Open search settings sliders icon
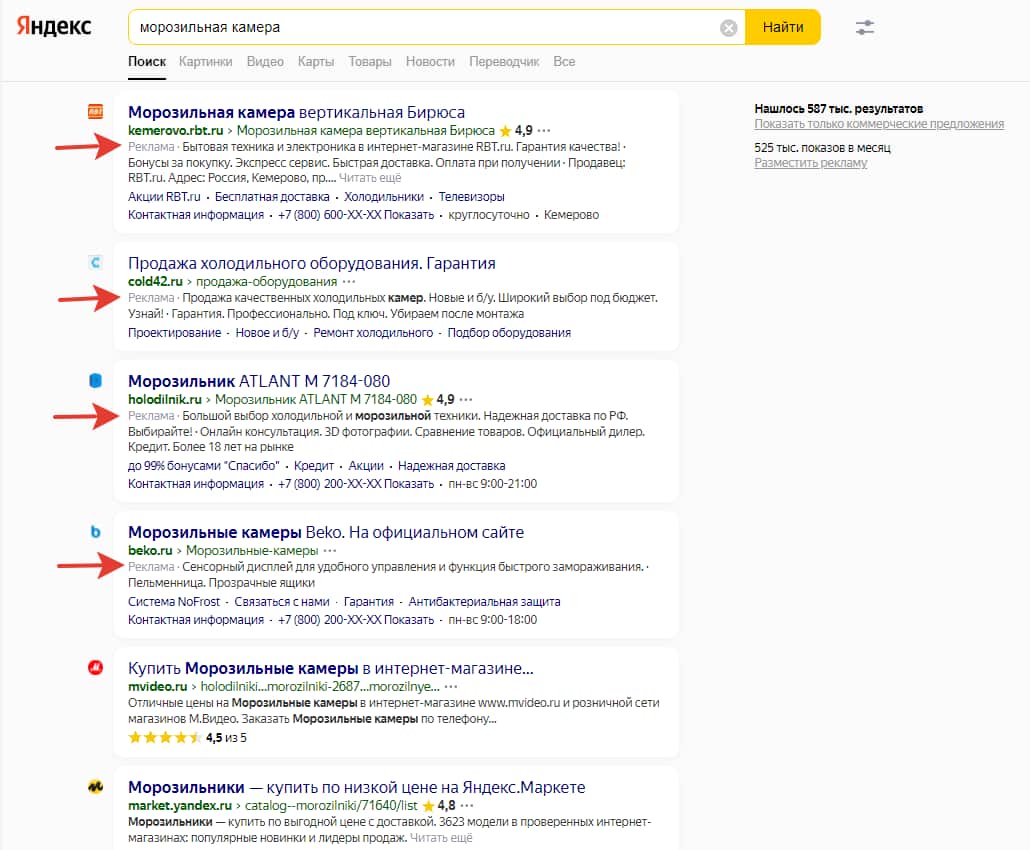This screenshot has width=1030, height=850. [x=864, y=28]
